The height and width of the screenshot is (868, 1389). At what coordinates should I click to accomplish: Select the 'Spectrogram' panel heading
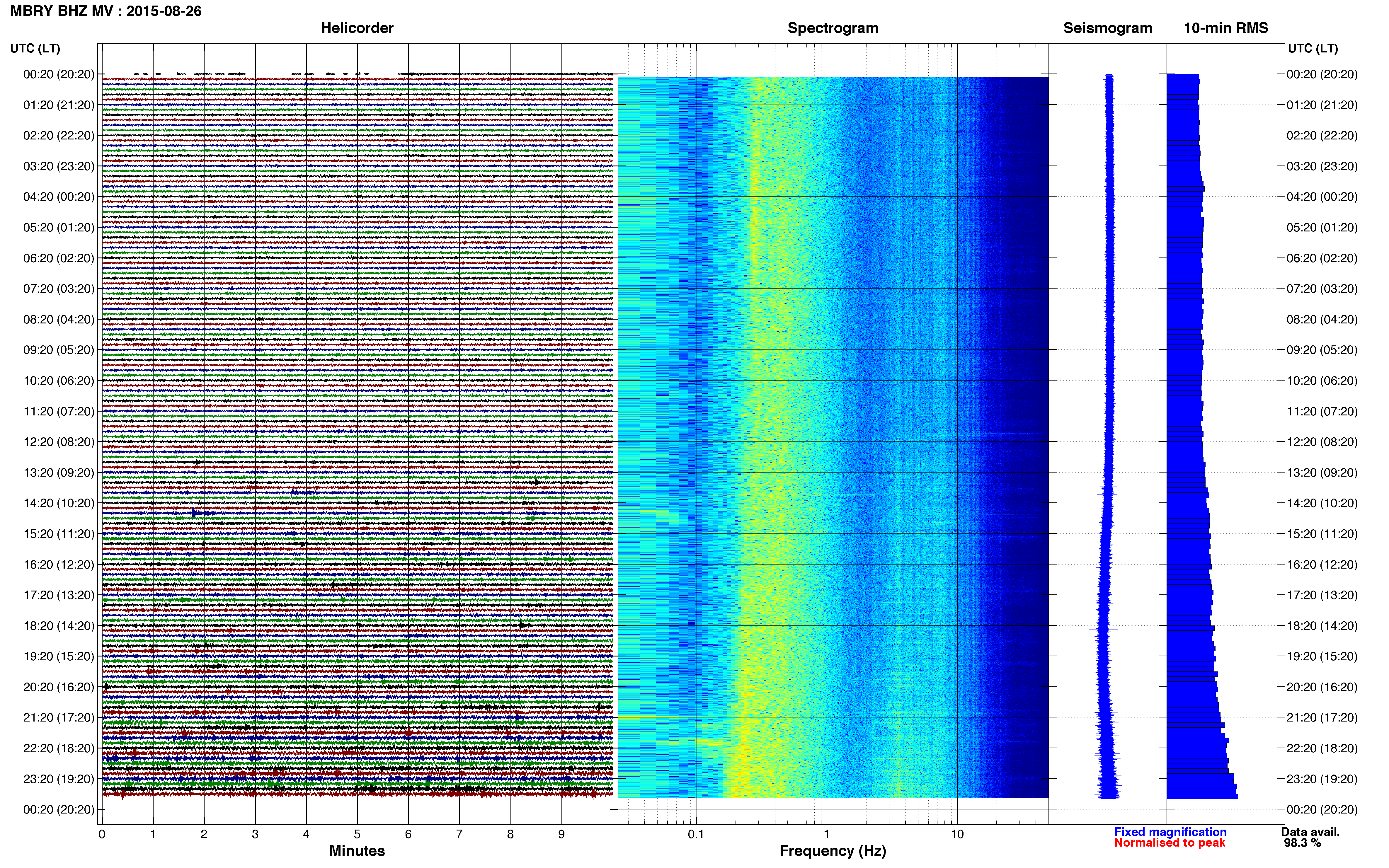pyautogui.click(x=833, y=28)
